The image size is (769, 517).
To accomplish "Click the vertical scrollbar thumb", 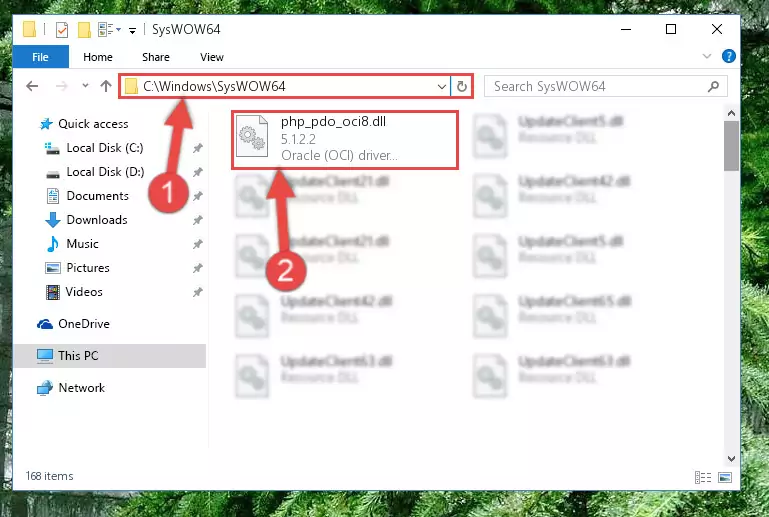I will [x=731, y=146].
